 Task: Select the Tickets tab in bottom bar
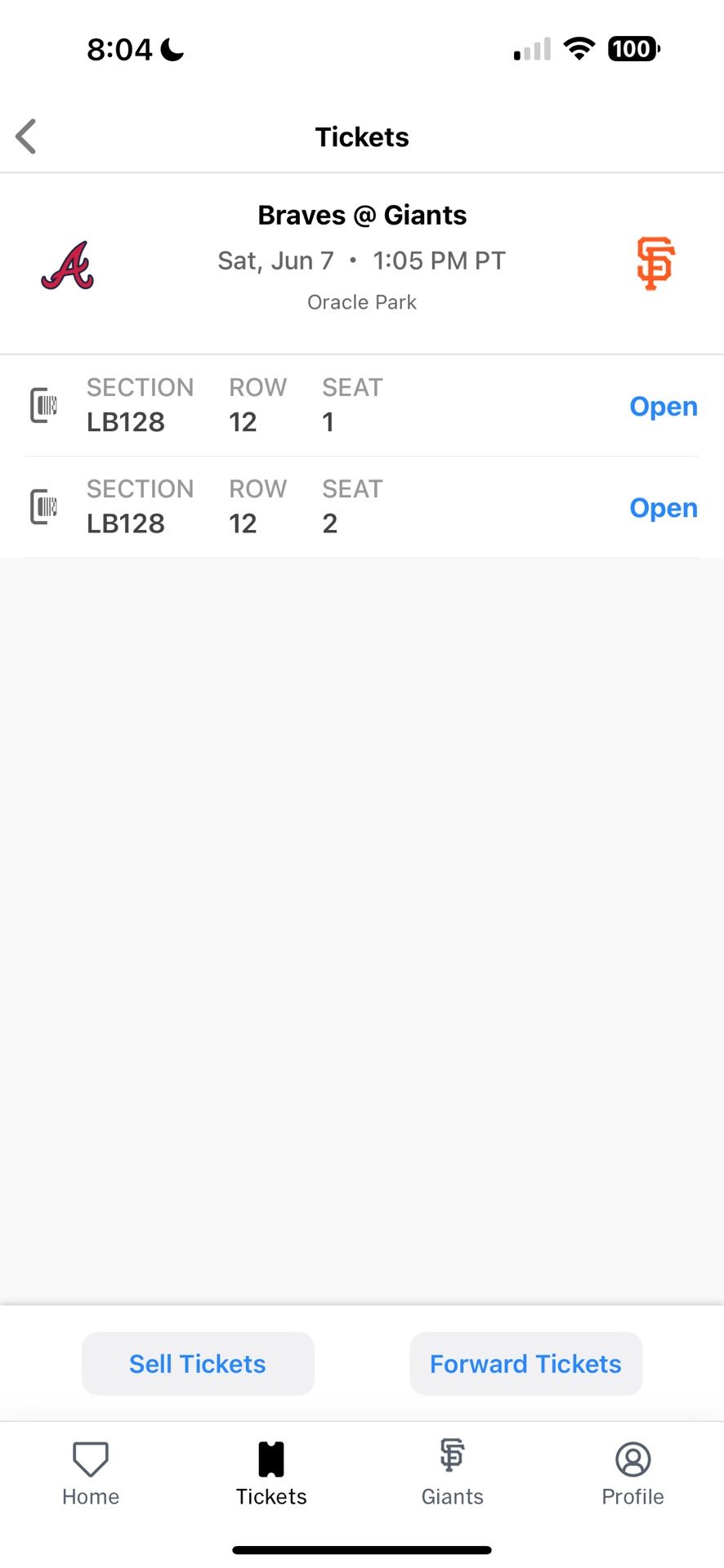coord(271,1472)
